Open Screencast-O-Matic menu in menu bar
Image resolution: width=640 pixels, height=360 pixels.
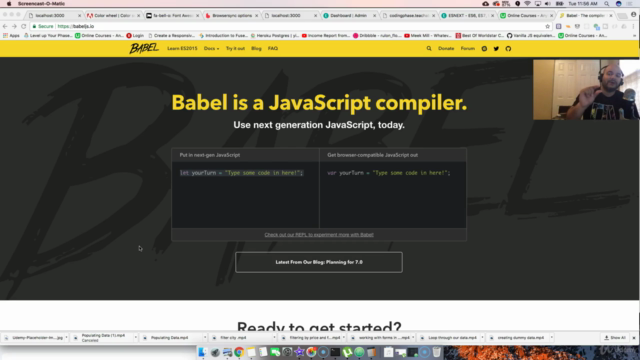[x=41, y=4]
